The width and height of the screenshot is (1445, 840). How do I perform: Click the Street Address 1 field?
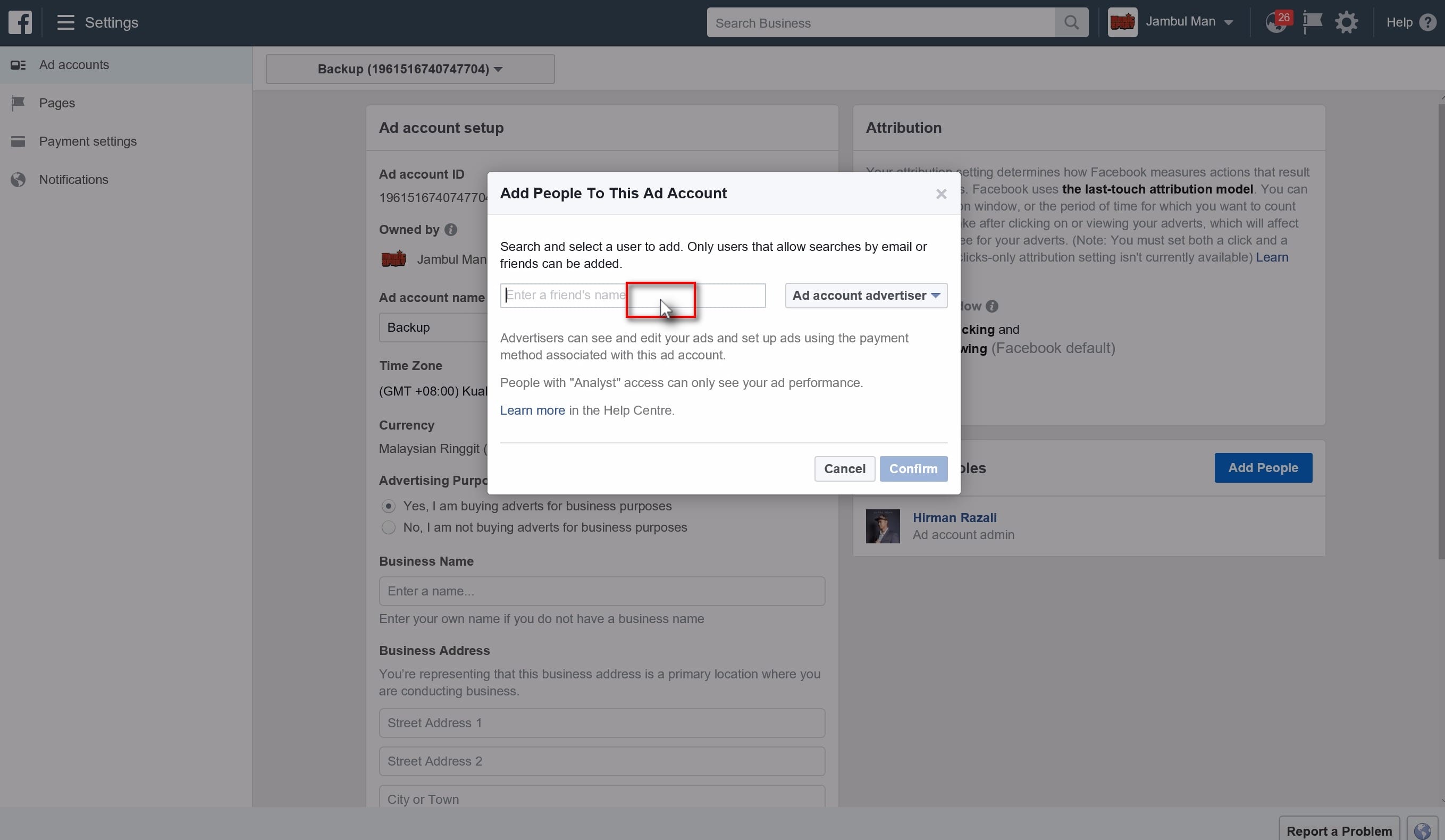(601, 723)
